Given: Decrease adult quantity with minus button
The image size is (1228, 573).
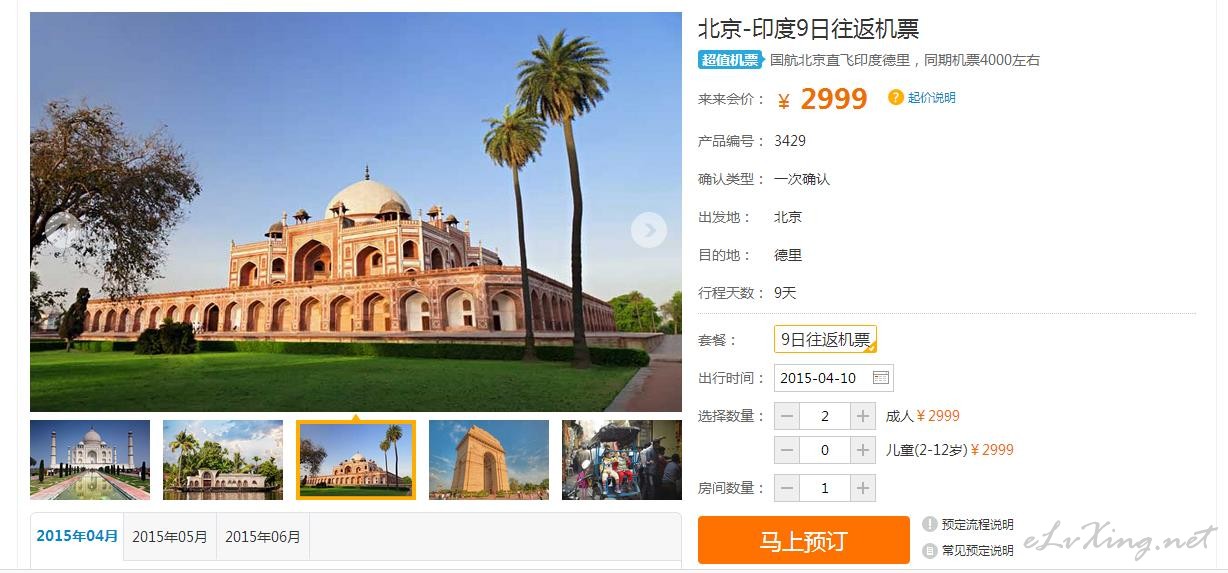Looking at the screenshot, I should (x=787, y=416).
